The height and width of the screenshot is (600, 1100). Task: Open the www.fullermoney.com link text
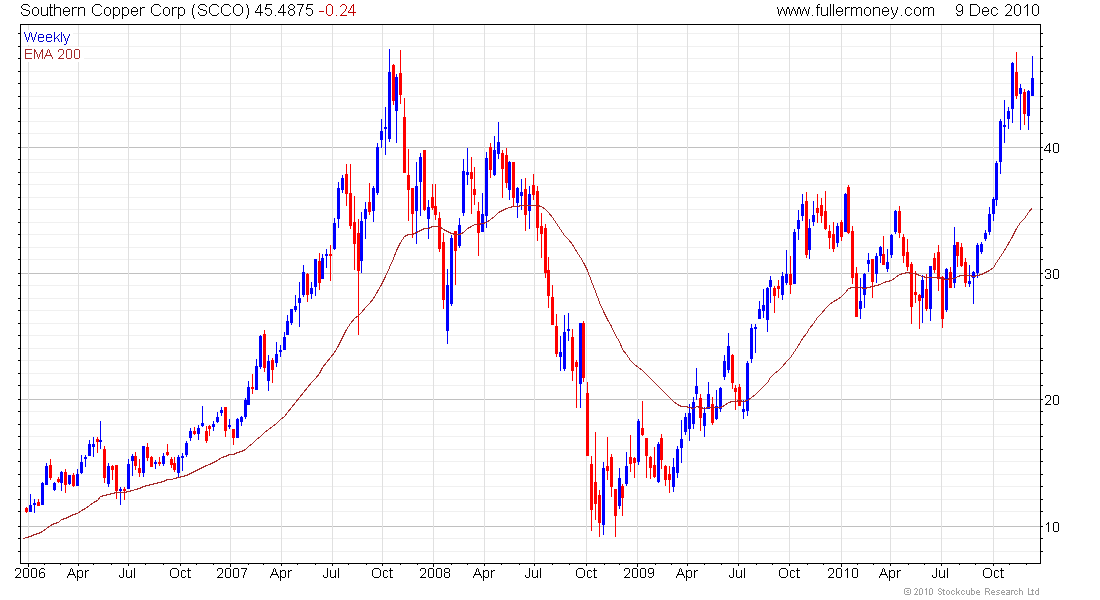[855, 11]
